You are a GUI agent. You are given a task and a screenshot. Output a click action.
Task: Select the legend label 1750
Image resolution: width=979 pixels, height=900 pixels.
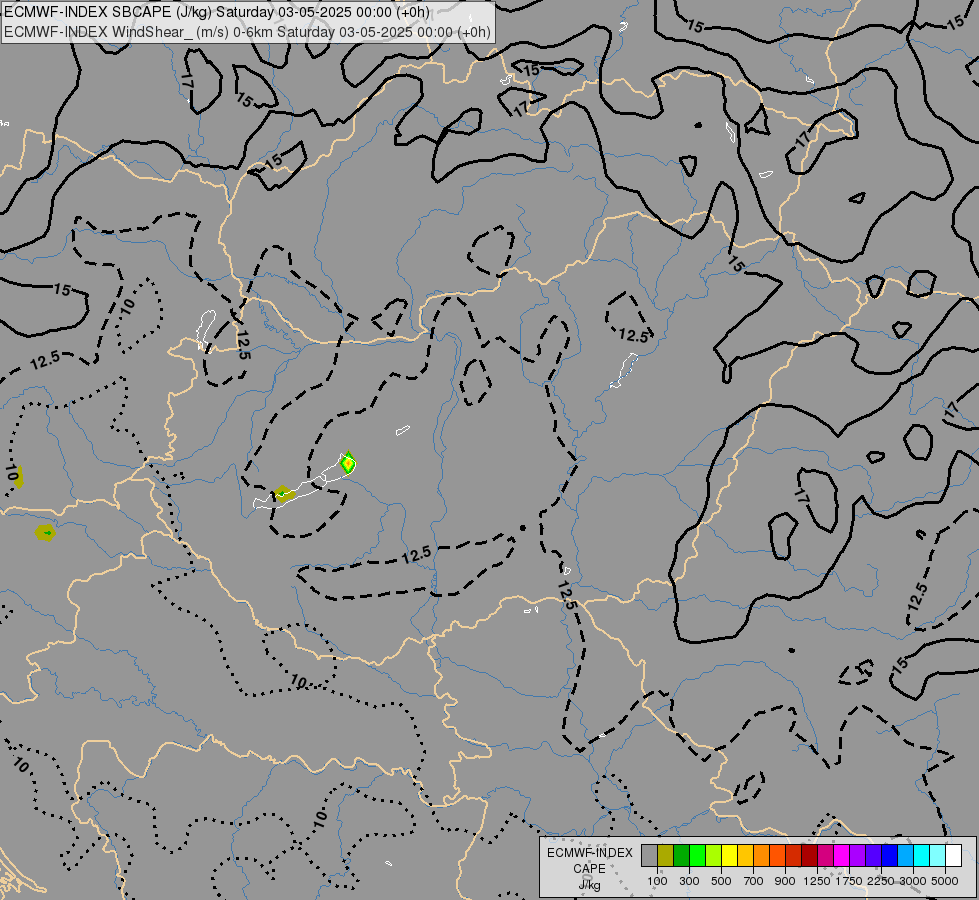849,881
